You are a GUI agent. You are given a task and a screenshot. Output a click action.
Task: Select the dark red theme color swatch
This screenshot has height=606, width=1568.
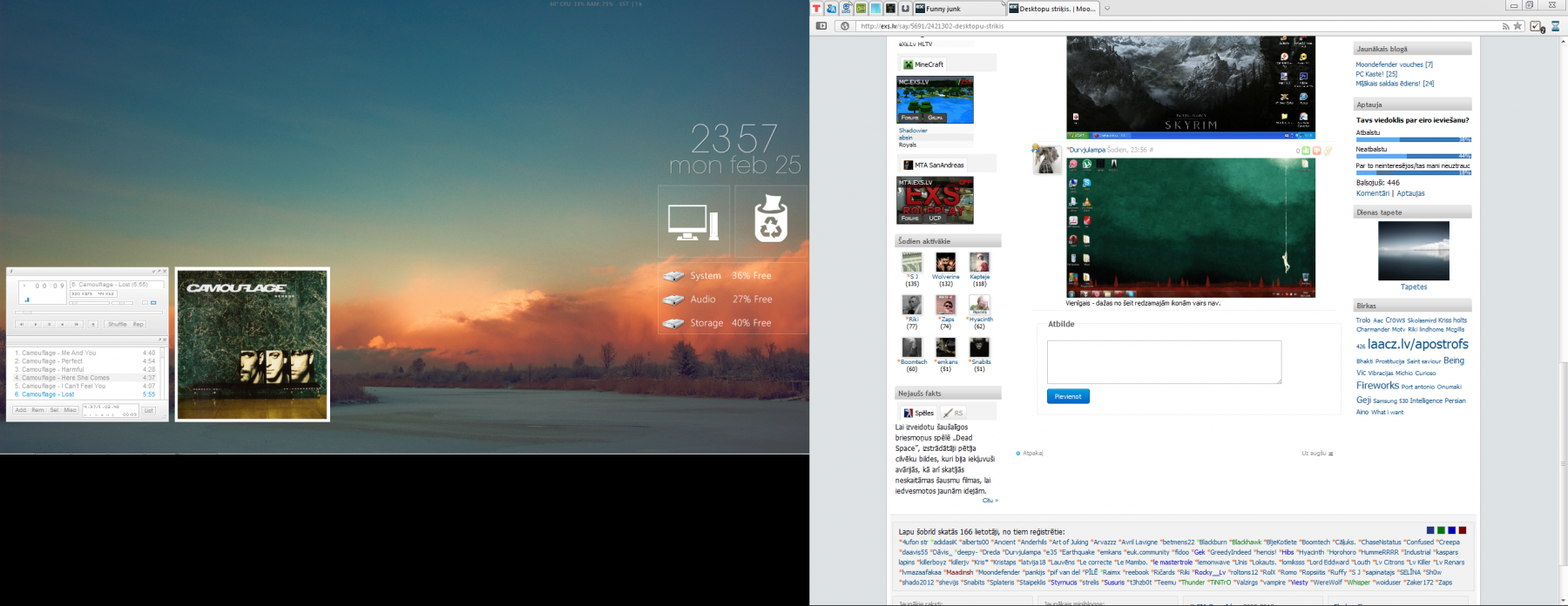click(1463, 530)
